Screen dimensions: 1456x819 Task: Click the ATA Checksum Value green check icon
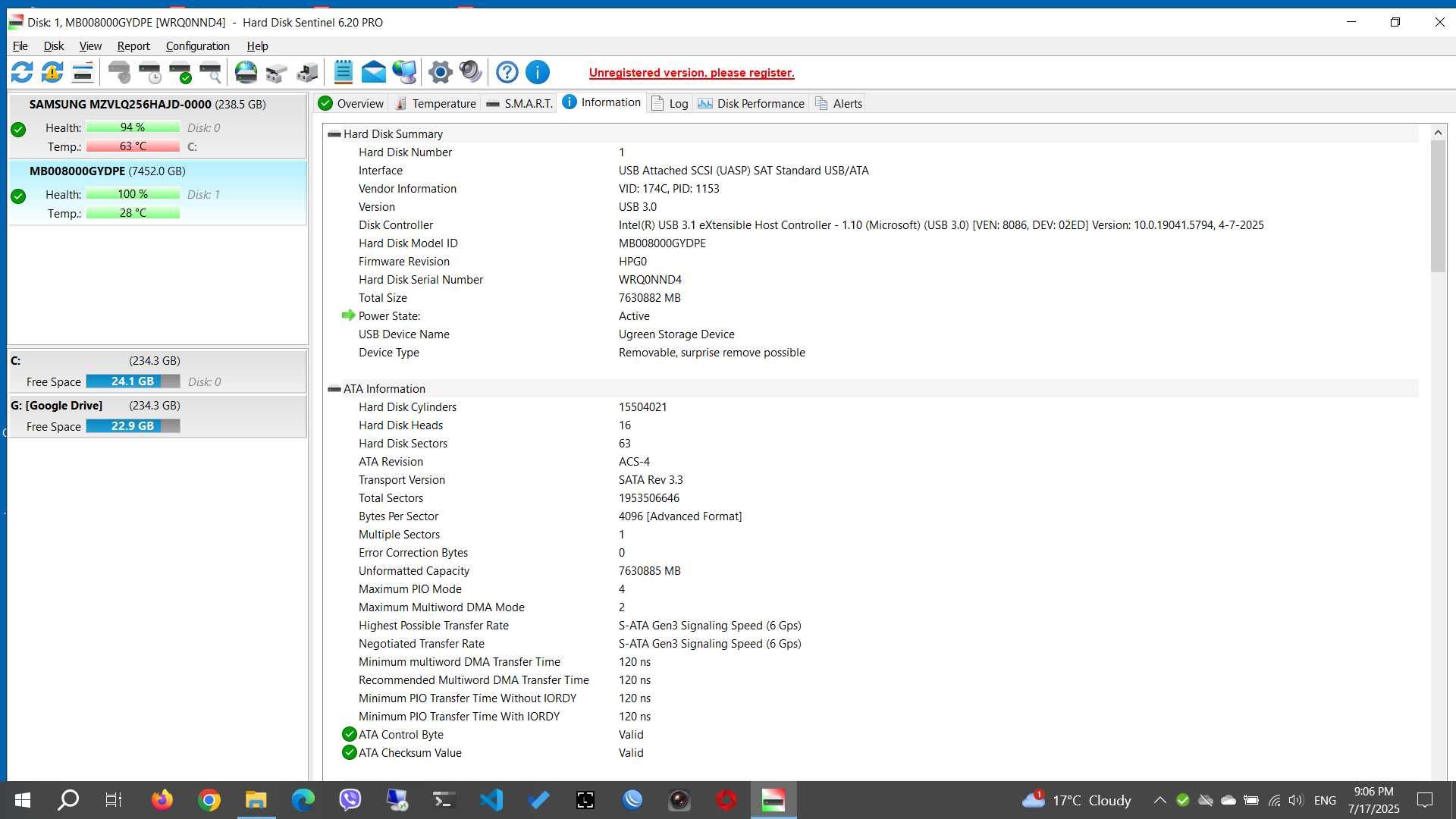coord(349,752)
